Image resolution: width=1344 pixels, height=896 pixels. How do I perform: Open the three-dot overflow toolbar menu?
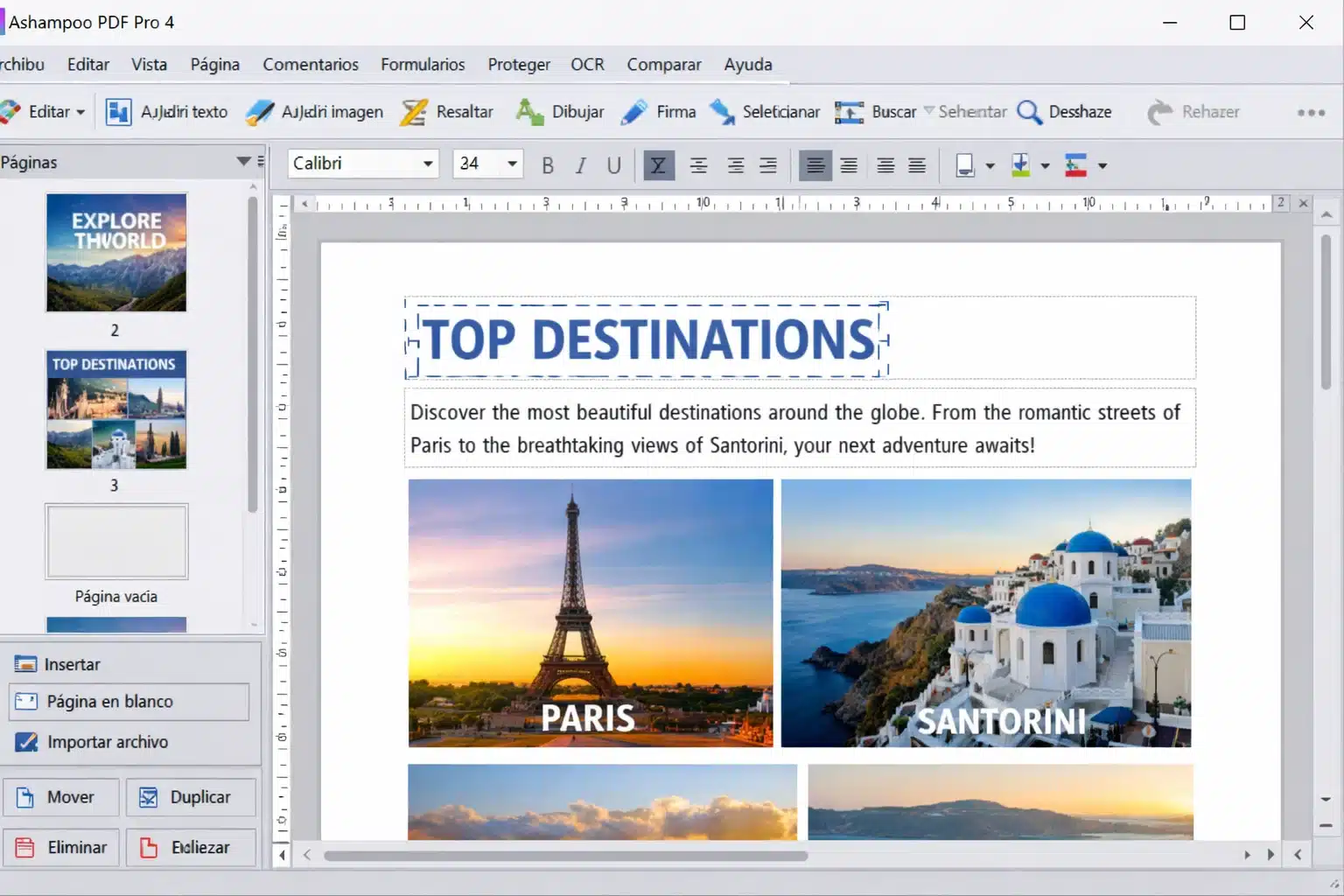click(x=1310, y=112)
